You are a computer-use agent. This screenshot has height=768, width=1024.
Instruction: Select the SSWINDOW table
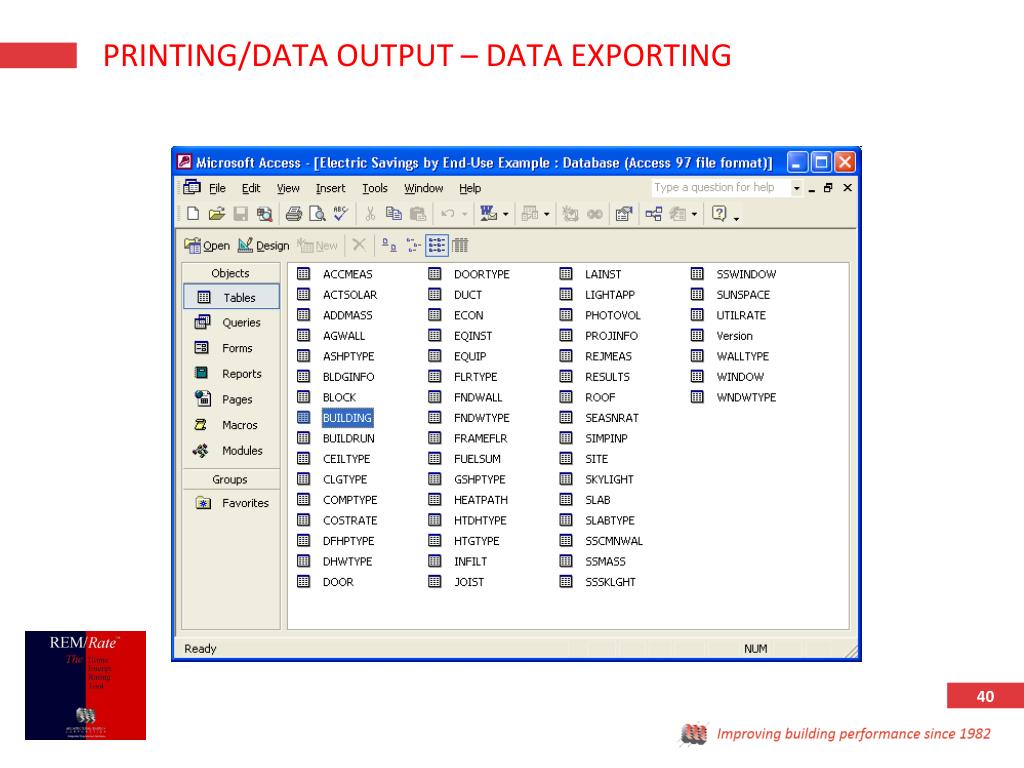746,274
